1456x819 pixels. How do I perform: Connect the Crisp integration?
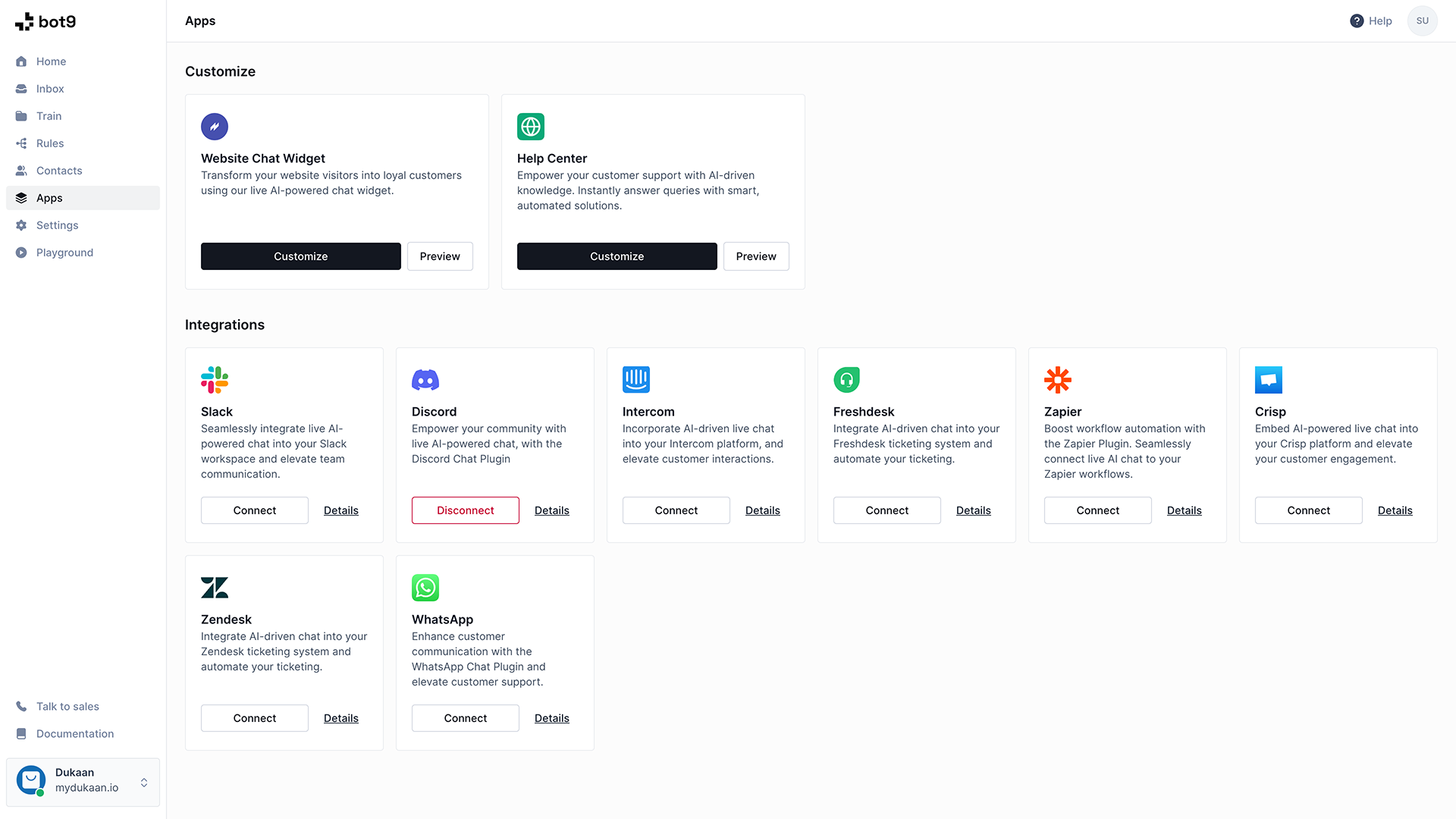tap(1309, 510)
